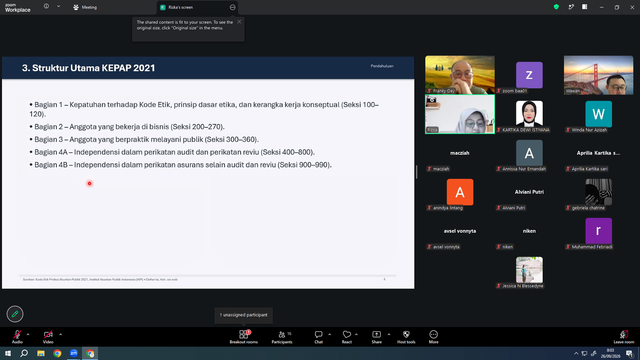The width and height of the screenshot is (640, 360).
Task: Click the Zoom Workplace logo
Action: coord(18,8)
